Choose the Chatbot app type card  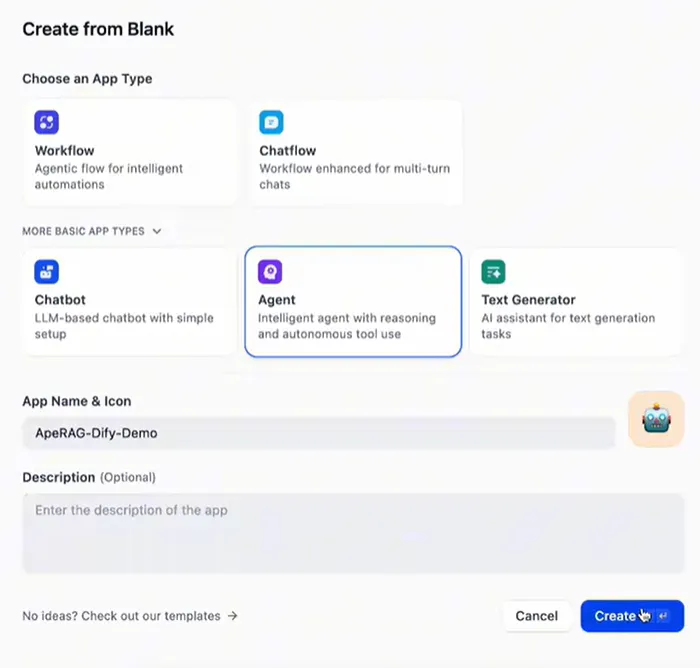[x=129, y=302]
